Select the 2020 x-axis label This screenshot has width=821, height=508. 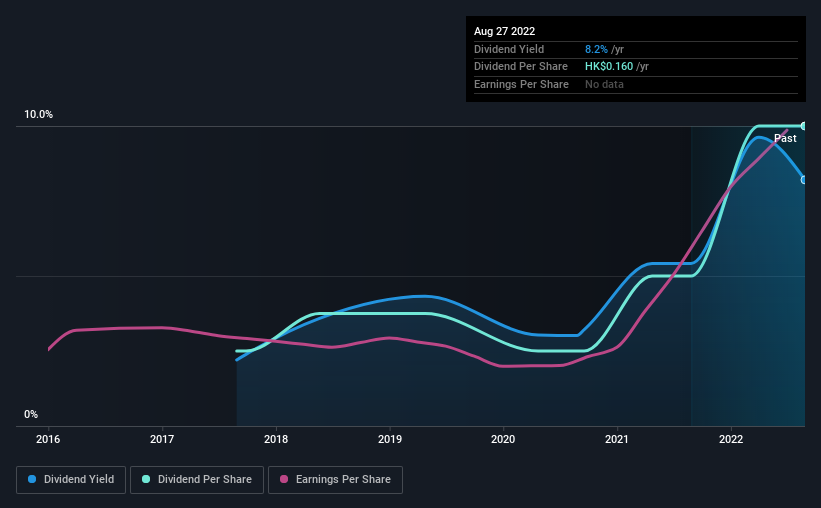pos(503,439)
